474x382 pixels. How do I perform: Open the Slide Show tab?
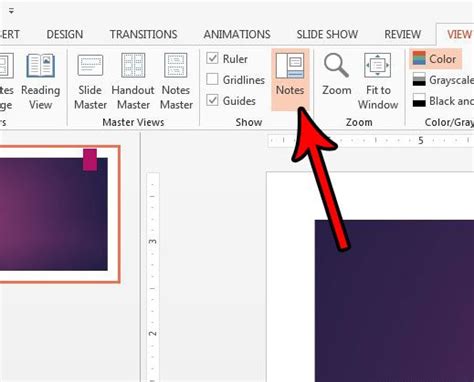pos(327,34)
